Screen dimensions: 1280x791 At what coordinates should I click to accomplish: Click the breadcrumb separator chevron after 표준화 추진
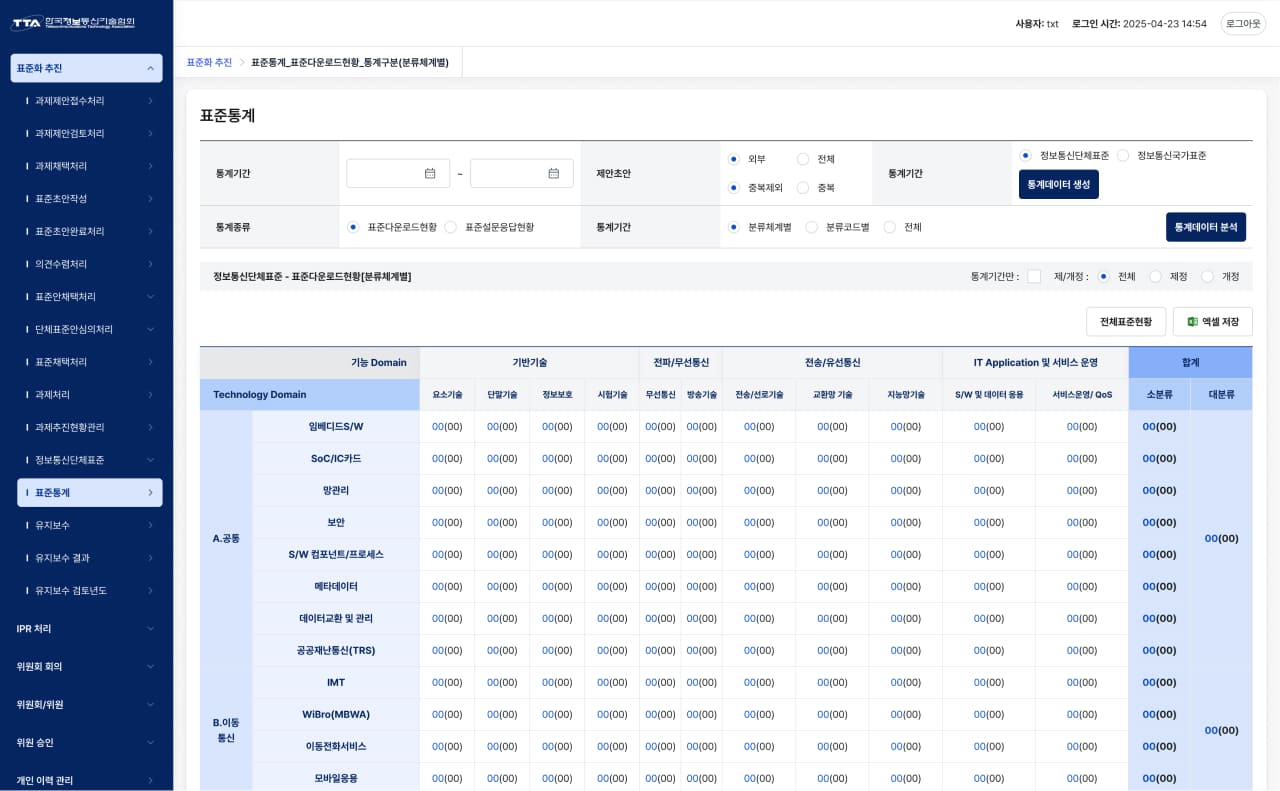click(x=242, y=62)
